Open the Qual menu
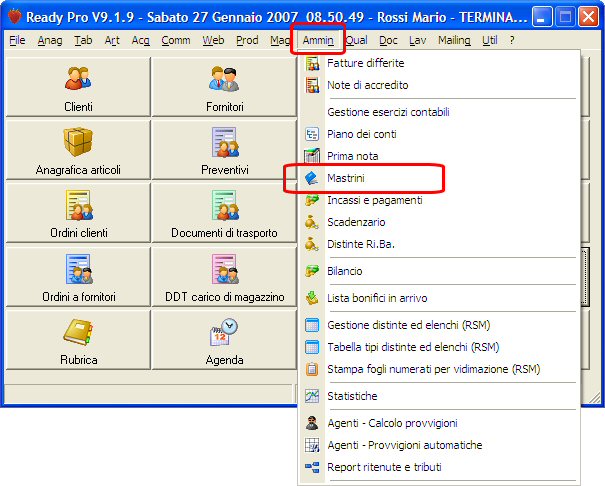The height and width of the screenshot is (486, 605). point(356,40)
